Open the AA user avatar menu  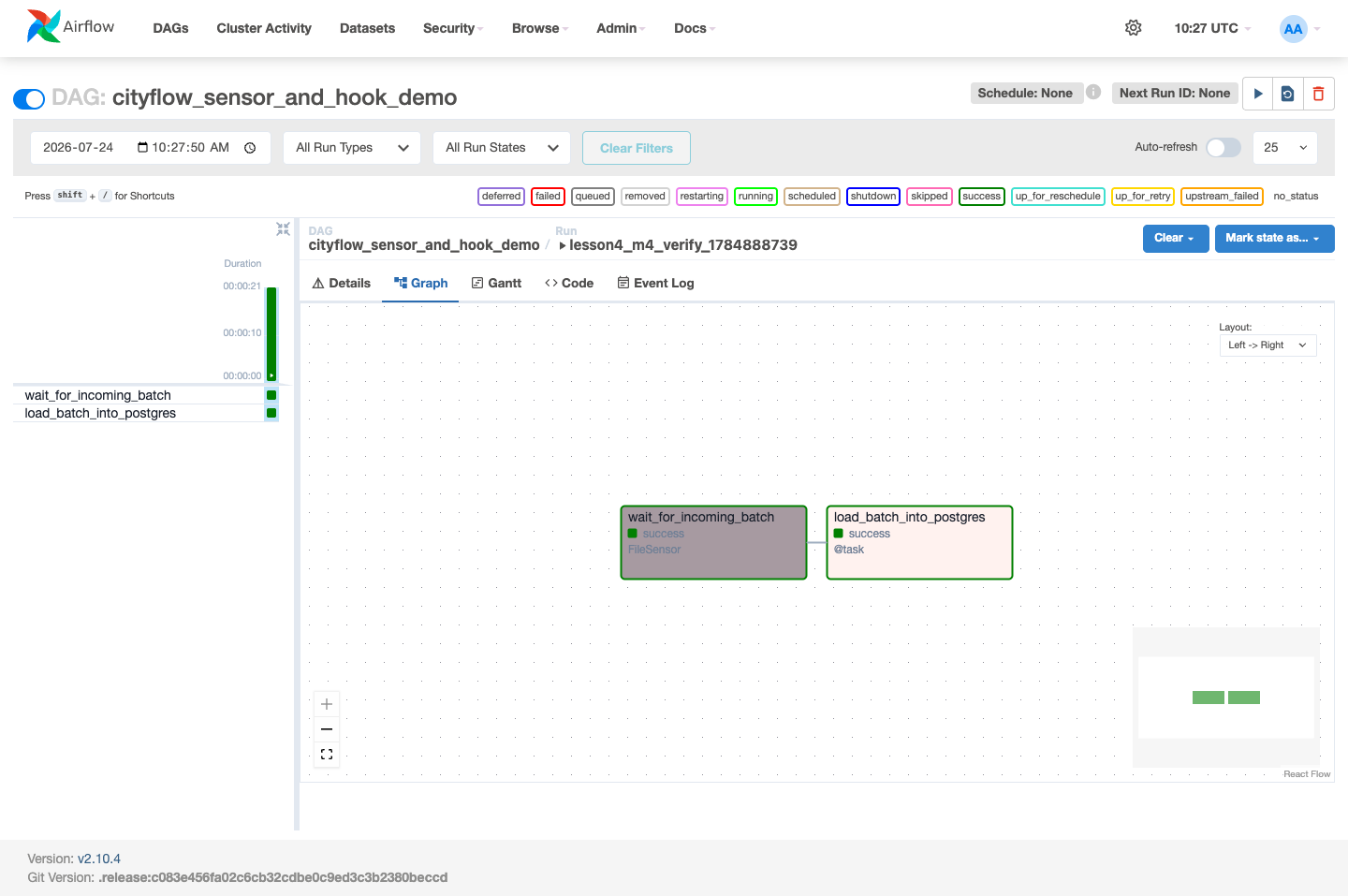point(1299,29)
